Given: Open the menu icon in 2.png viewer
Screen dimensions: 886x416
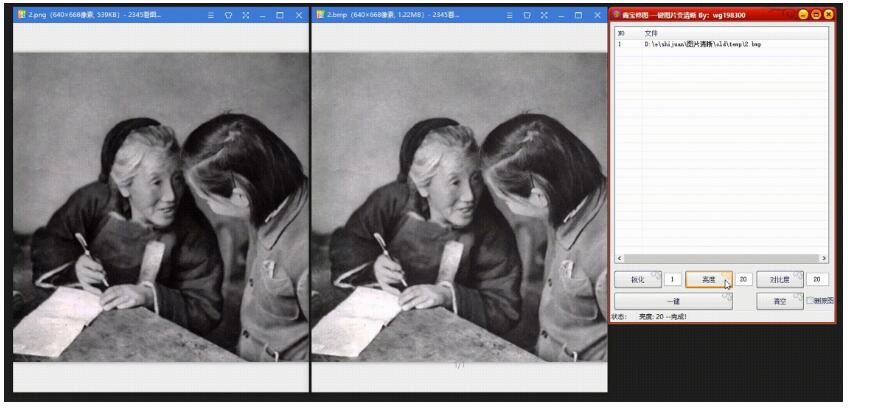Looking at the screenshot, I should pyautogui.click(x=210, y=16).
